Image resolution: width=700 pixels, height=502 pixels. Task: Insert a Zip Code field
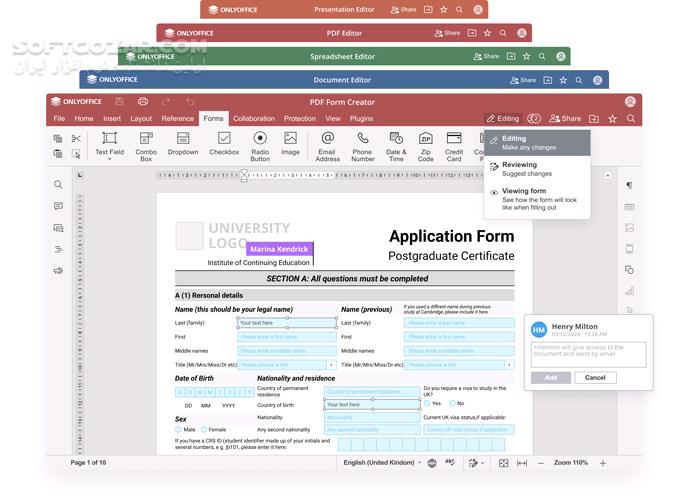click(425, 146)
